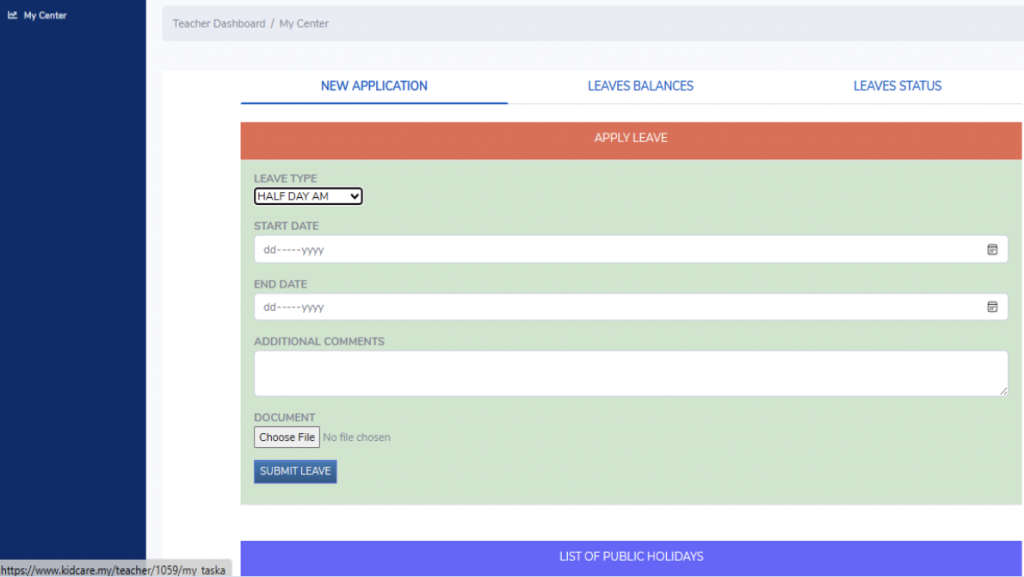Viewport: 1024px width, 577px height.
Task: Go to the Leaves Status tab
Action: click(x=897, y=86)
